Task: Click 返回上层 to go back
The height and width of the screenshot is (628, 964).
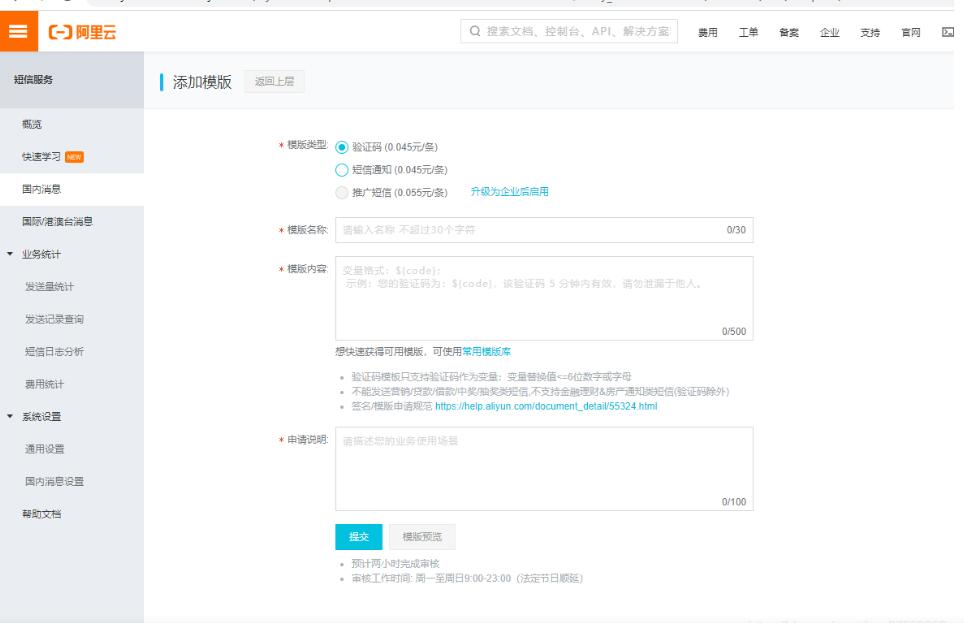Action: pyautogui.click(x=274, y=82)
